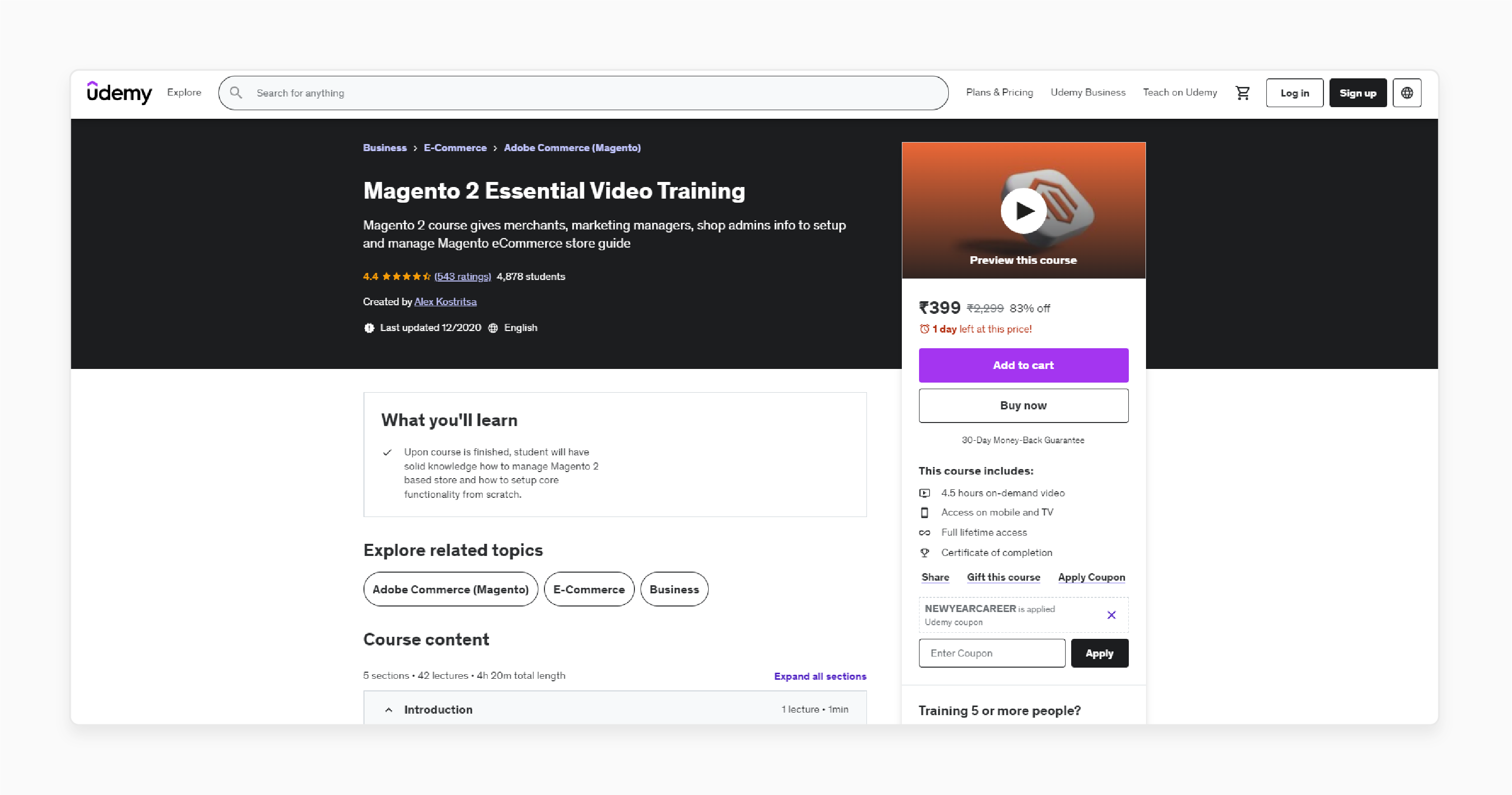Click Buy now
The image size is (1512, 795).
pyautogui.click(x=1023, y=405)
